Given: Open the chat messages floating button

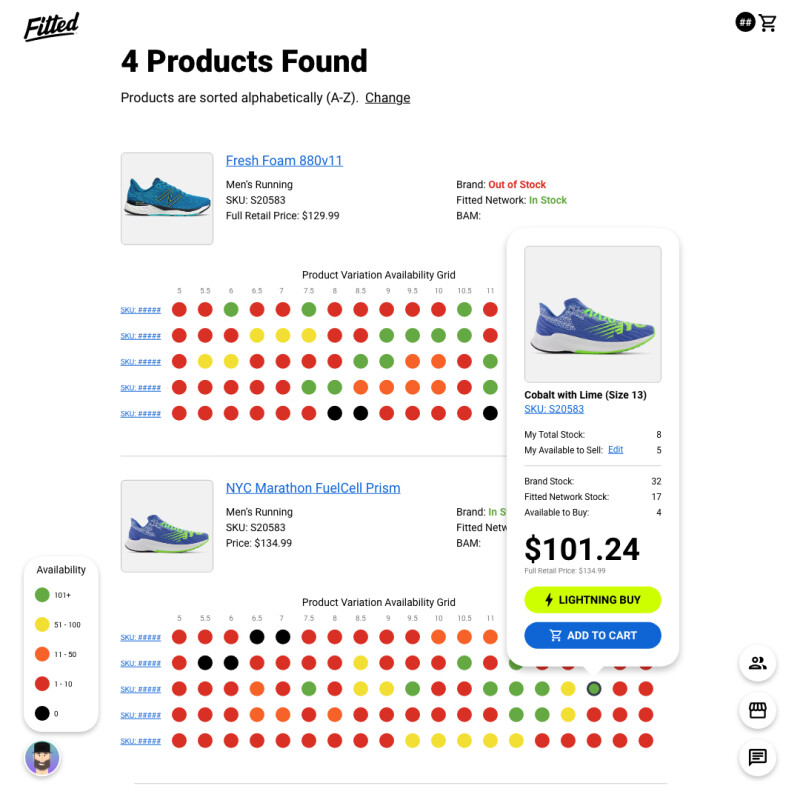Looking at the screenshot, I should [x=757, y=757].
